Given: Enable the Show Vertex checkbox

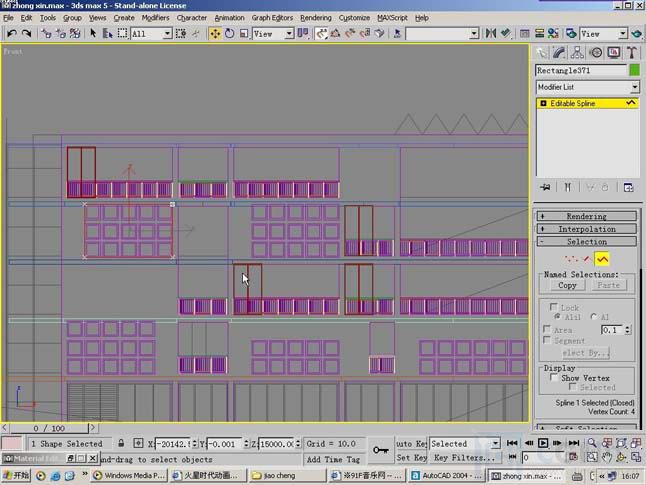Looking at the screenshot, I should pos(554,377).
